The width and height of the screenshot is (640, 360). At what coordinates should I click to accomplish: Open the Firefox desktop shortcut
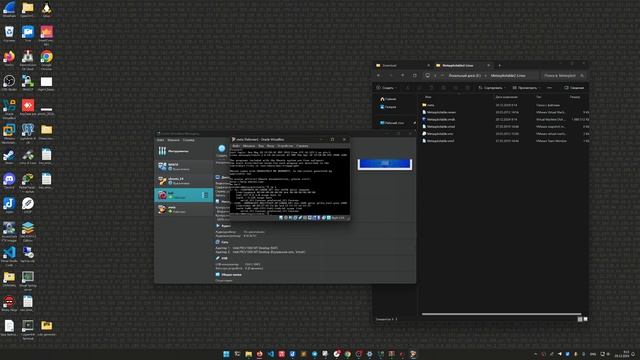pos(9,58)
